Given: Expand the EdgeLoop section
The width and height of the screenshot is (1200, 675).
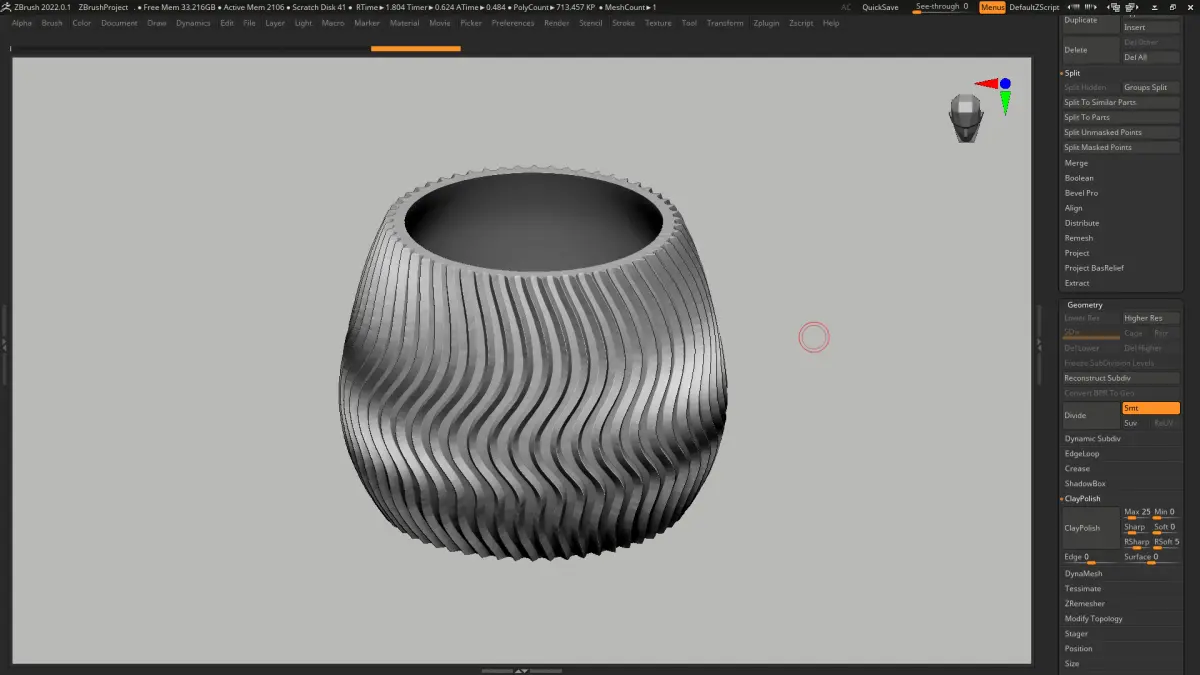Looking at the screenshot, I should 1081,453.
